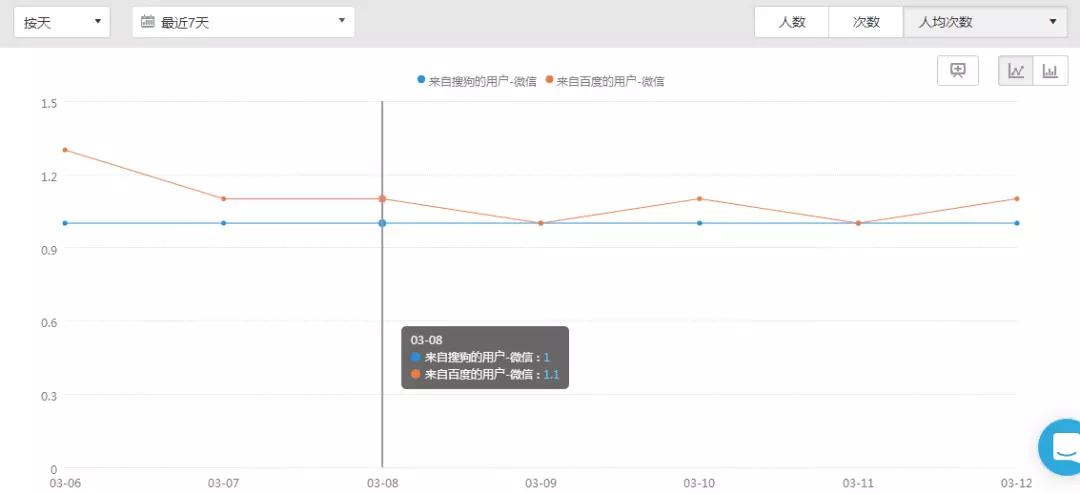This screenshot has height=494, width=1080.
Task: Click the blue data point at 03-10
Action: point(699,223)
